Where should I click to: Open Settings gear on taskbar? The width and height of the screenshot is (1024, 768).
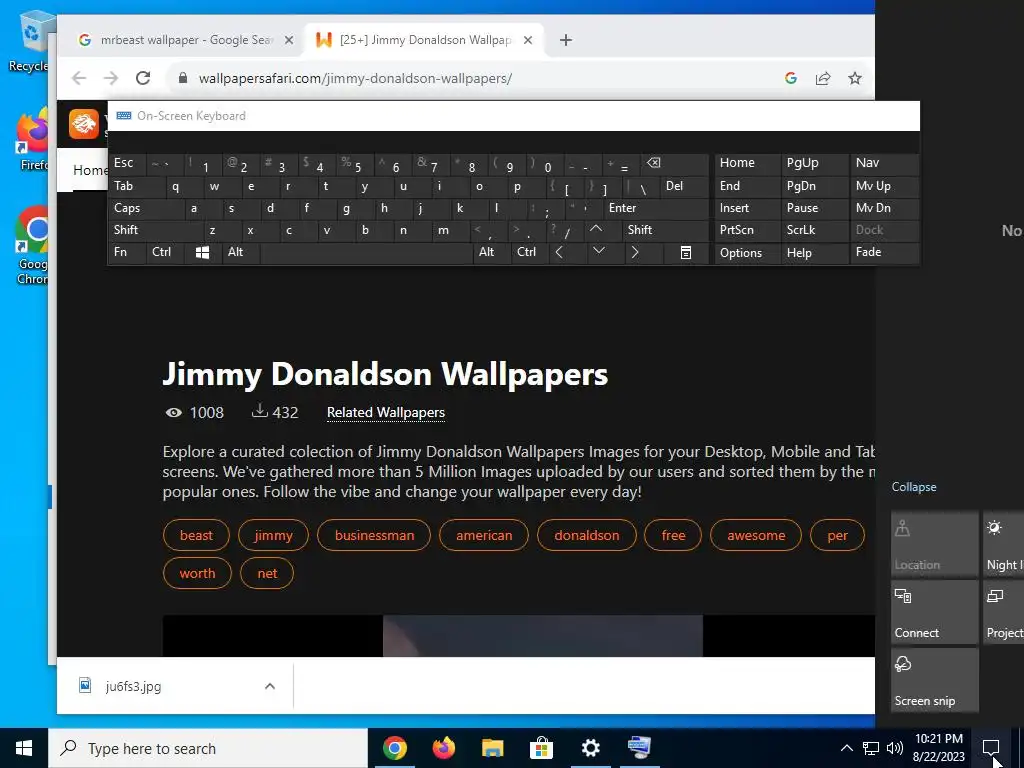coord(590,748)
